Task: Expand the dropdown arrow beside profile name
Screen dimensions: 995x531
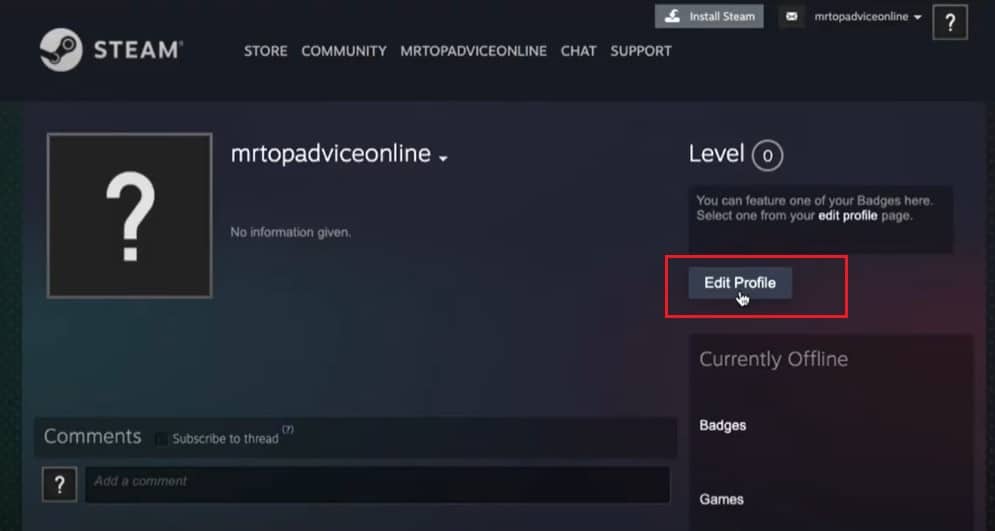Action: [x=443, y=158]
